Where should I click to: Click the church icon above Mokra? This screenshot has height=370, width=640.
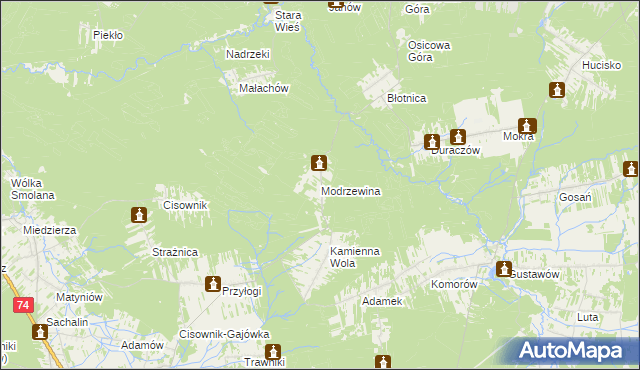click(527, 126)
